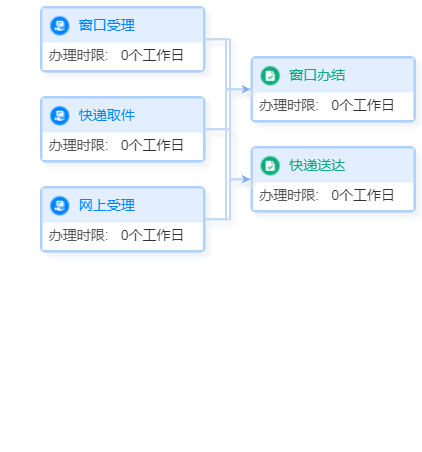Click the green document icon beside 窗口办结
The height and width of the screenshot is (452, 422).
click(x=270, y=76)
